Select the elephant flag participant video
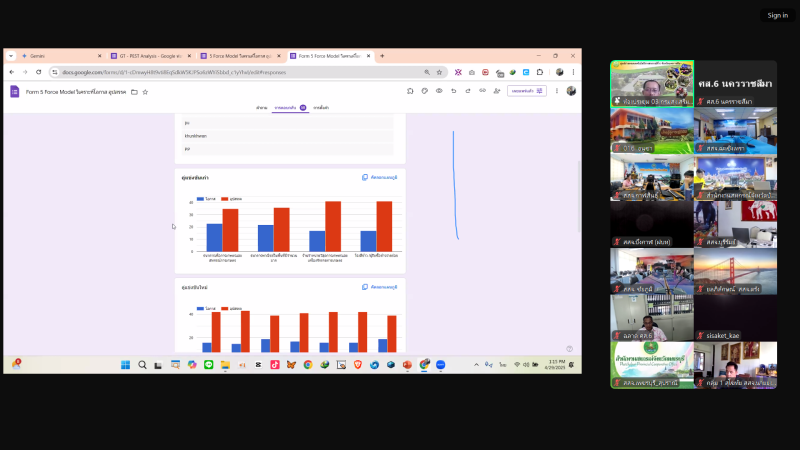 [x=735, y=224]
